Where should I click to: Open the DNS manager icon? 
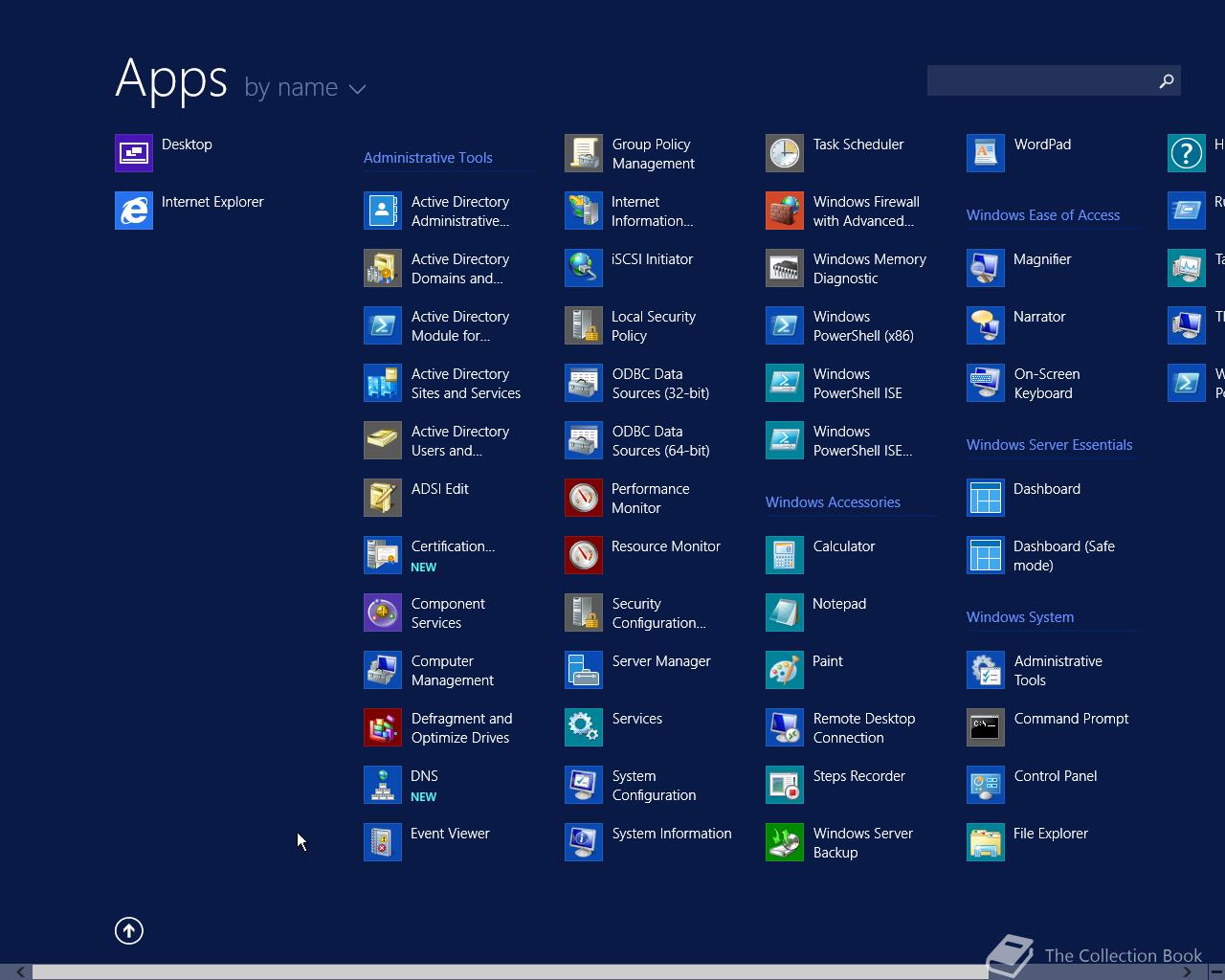383,785
